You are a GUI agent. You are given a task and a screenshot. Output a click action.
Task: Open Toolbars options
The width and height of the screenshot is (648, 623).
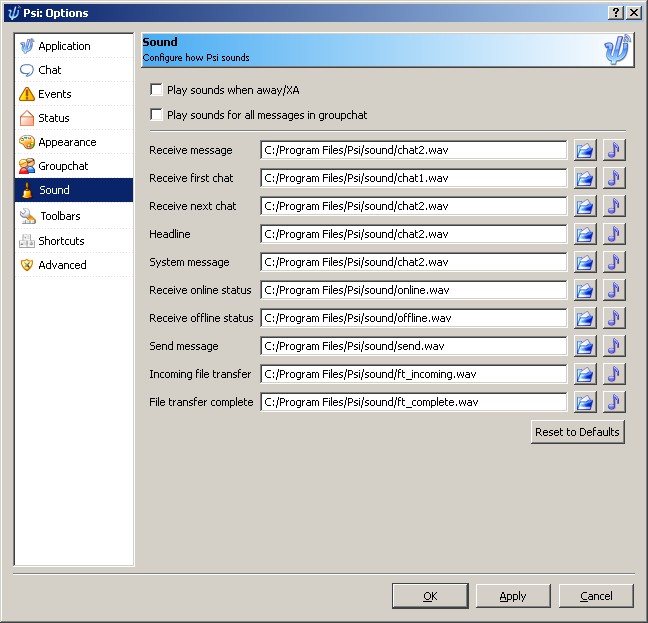coord(74,216)
